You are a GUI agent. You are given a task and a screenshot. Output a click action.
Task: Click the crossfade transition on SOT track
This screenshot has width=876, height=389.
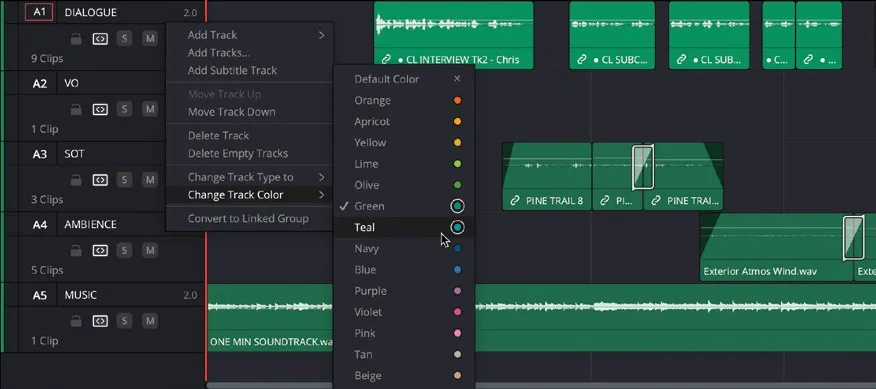pyautogui.click(x=642, y=167)
